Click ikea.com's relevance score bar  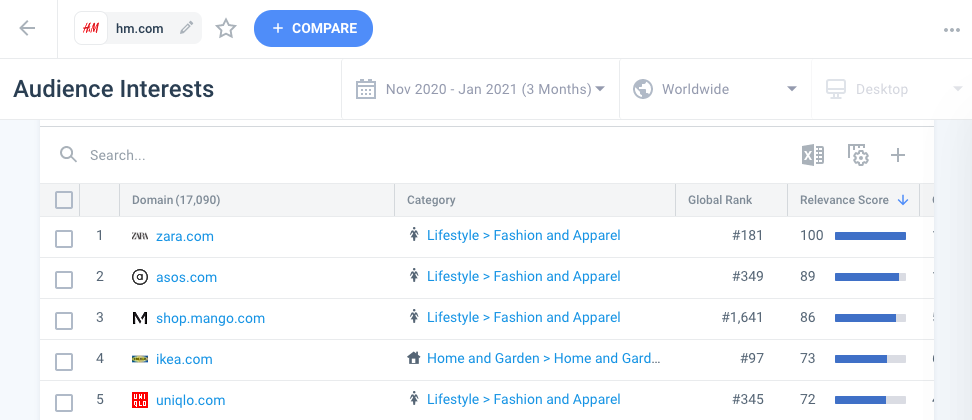click(x=870, y=359)
